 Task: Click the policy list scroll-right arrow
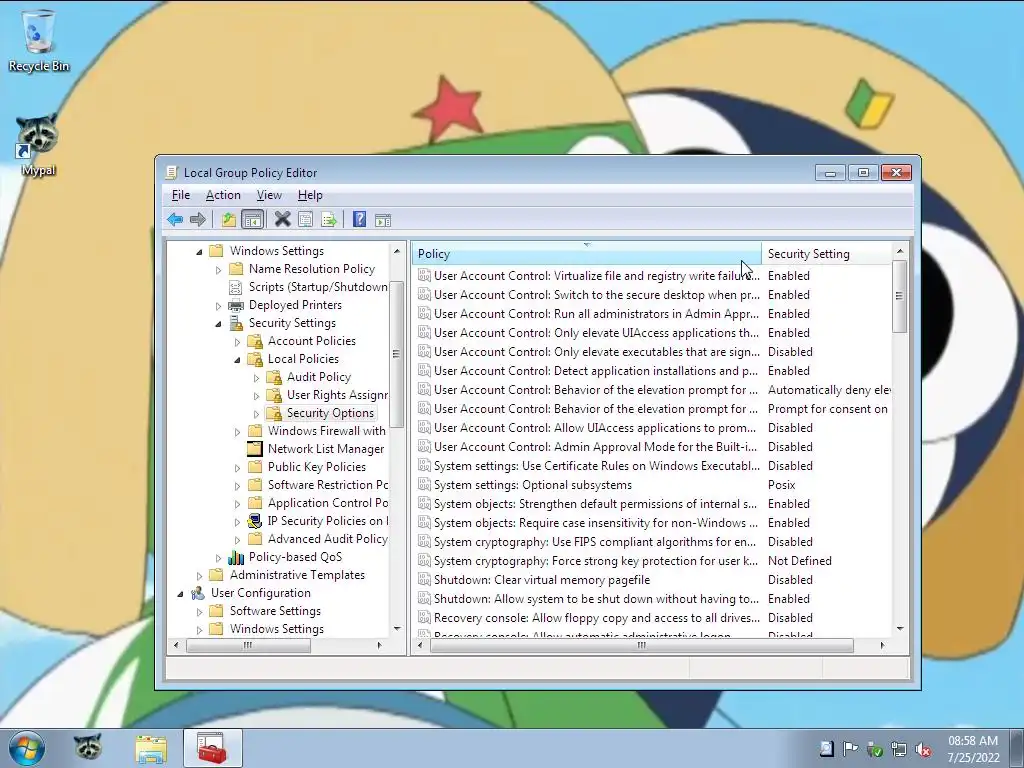pos(882,645)
